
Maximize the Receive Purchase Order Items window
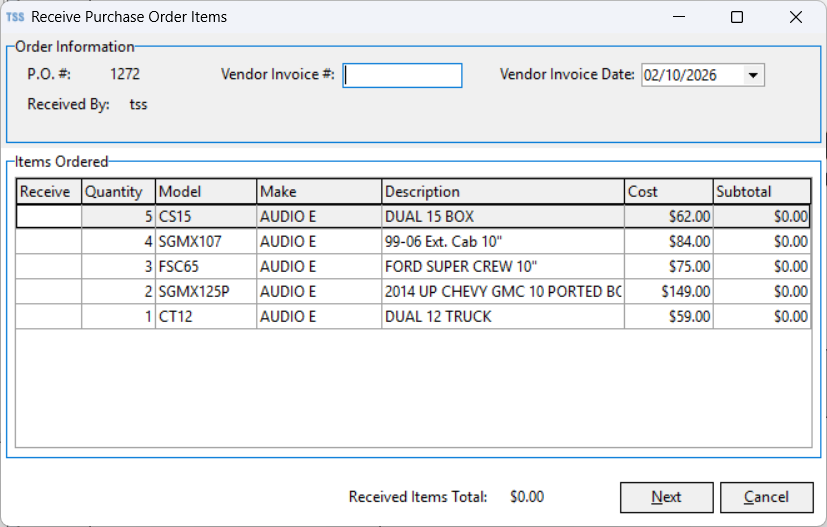(737, 17)
